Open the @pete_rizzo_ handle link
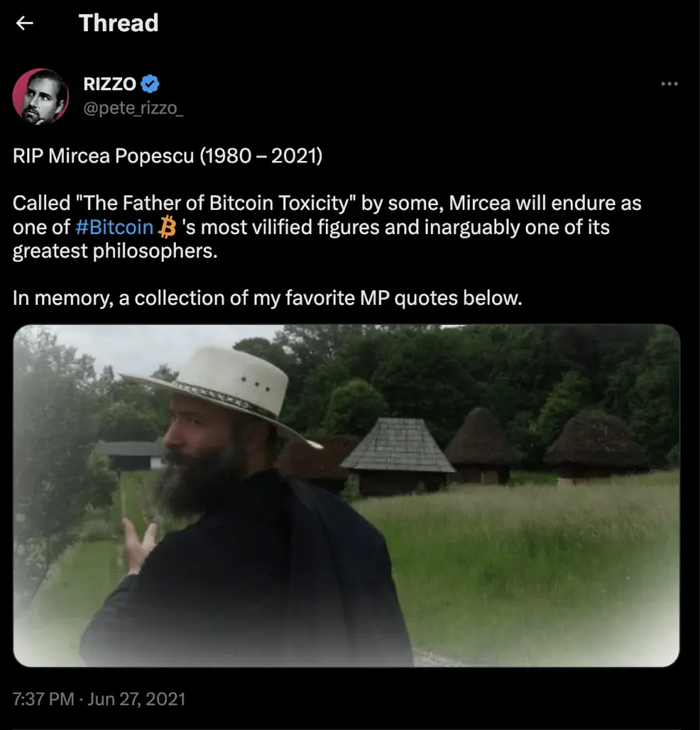 pos(133,108)
